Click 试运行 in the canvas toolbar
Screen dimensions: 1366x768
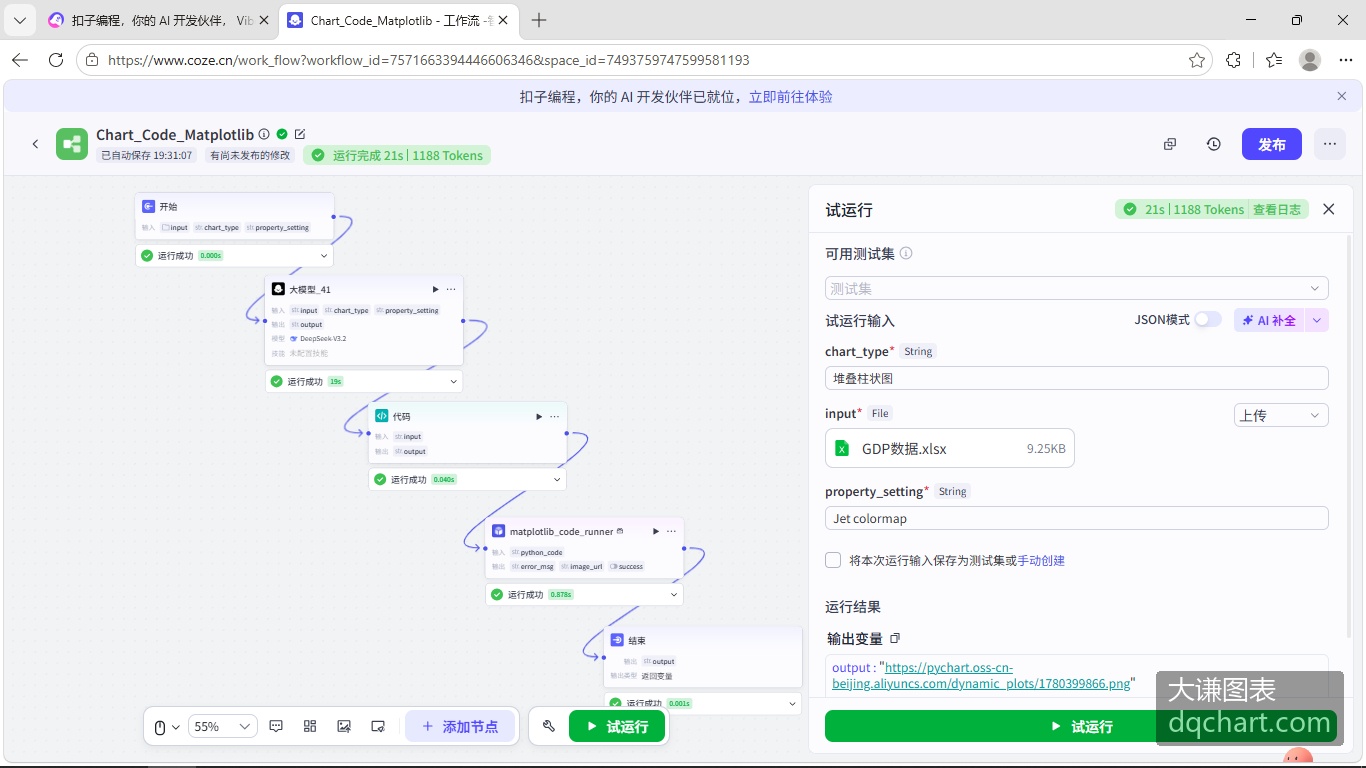click(617, 726)
